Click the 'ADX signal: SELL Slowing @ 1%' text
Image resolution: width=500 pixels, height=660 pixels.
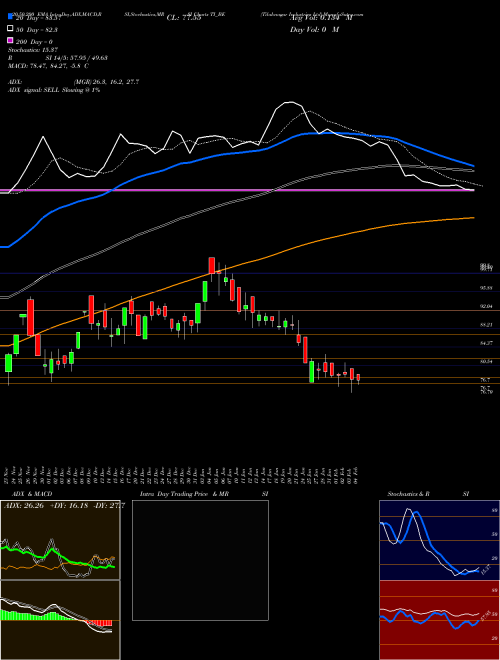point(54,90)
